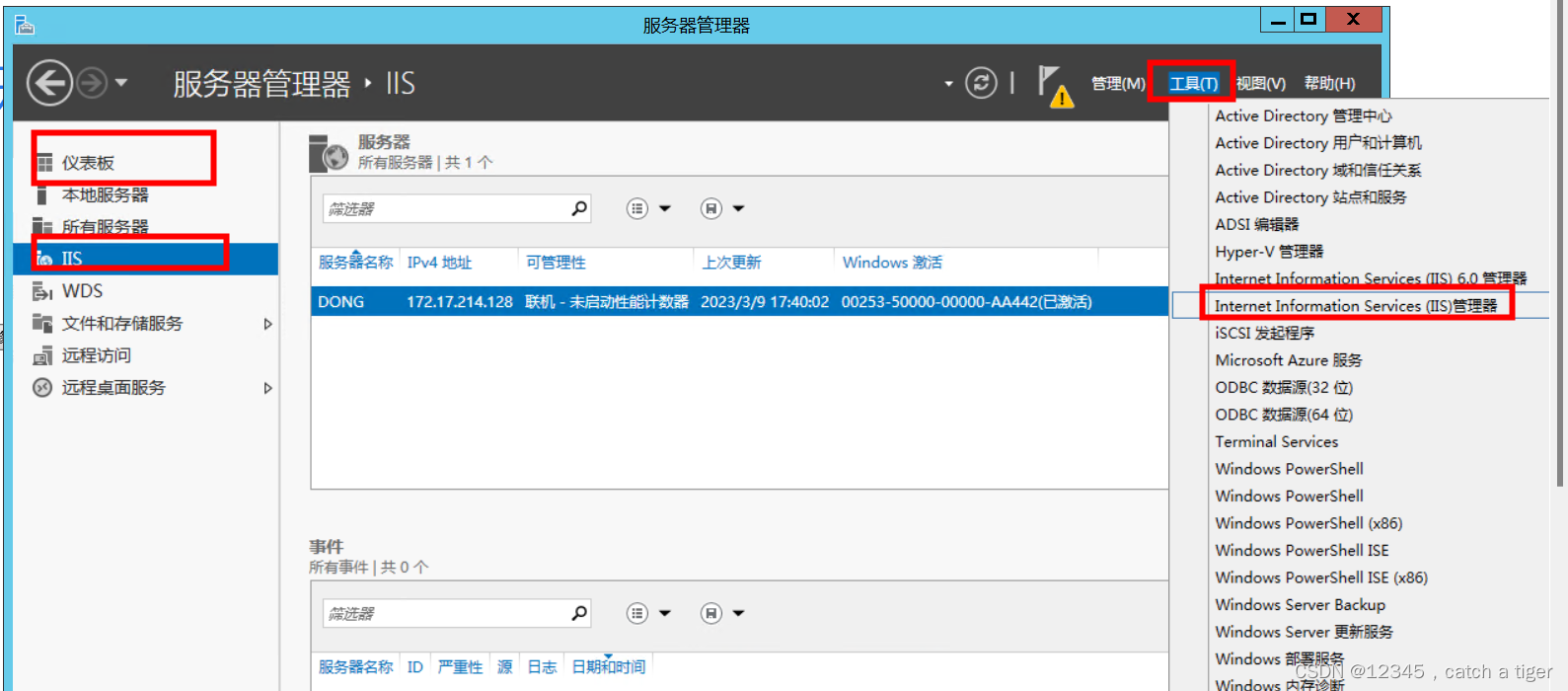Click the 远程桌面服务 sidebar icon

tap(42, 388)
